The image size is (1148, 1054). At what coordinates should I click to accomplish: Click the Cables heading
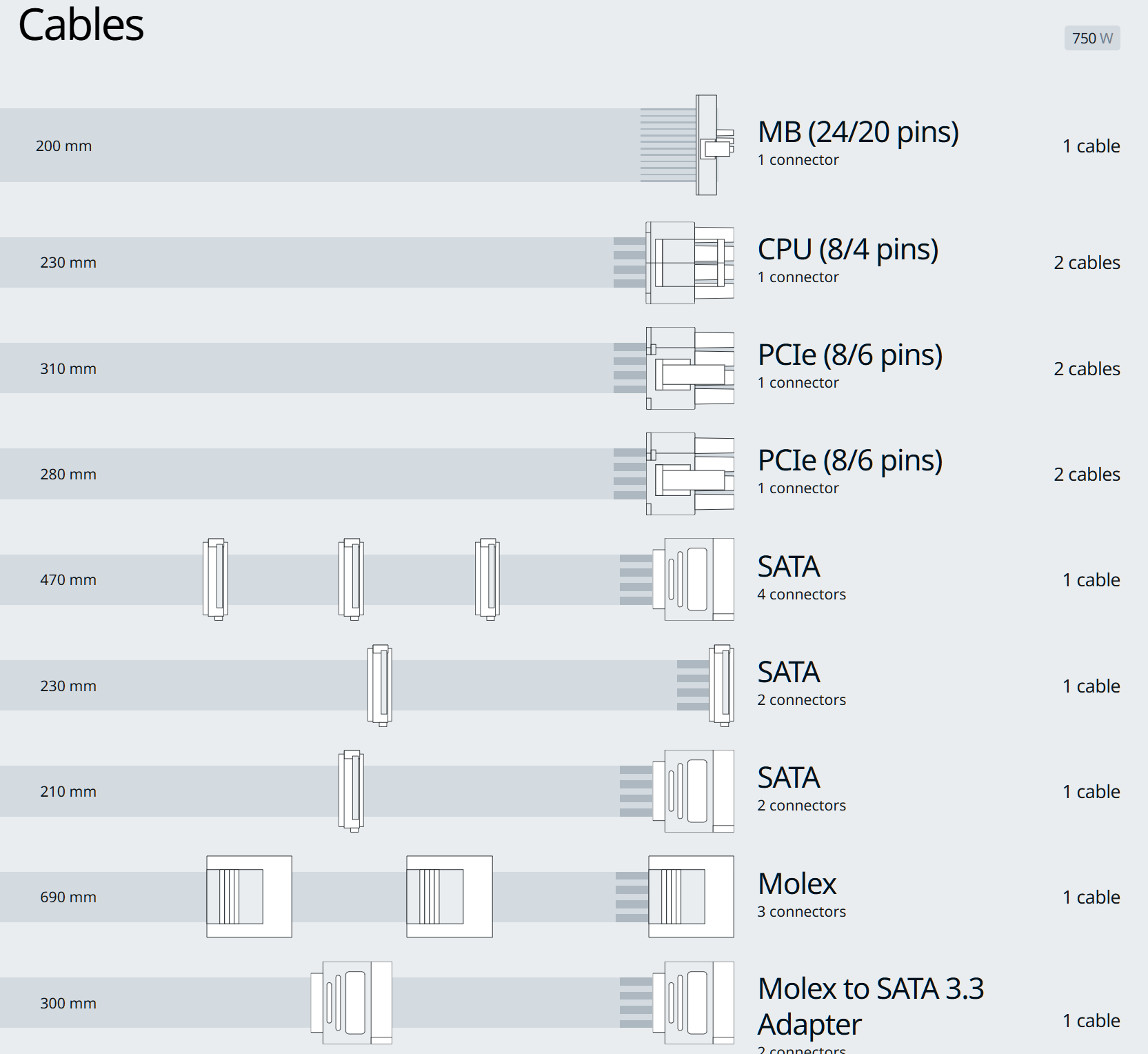click(81, 26)
